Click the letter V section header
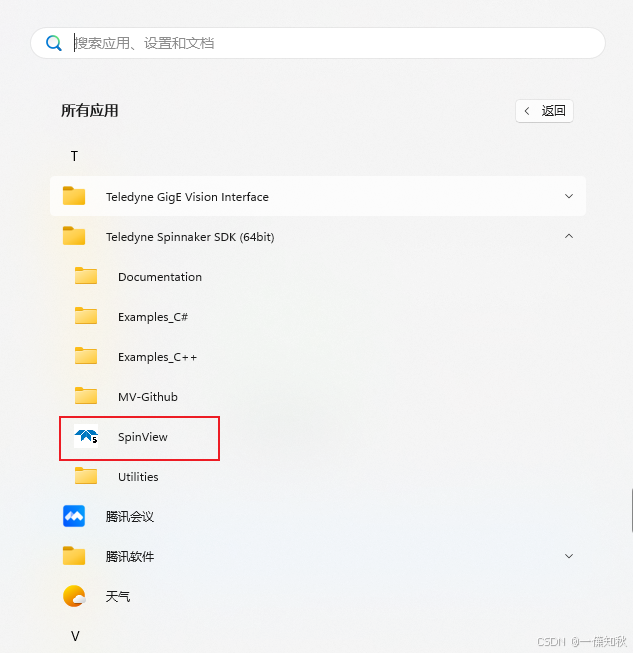Image resolution: width=633 pixels, height=653 pixels. (75, 636)
